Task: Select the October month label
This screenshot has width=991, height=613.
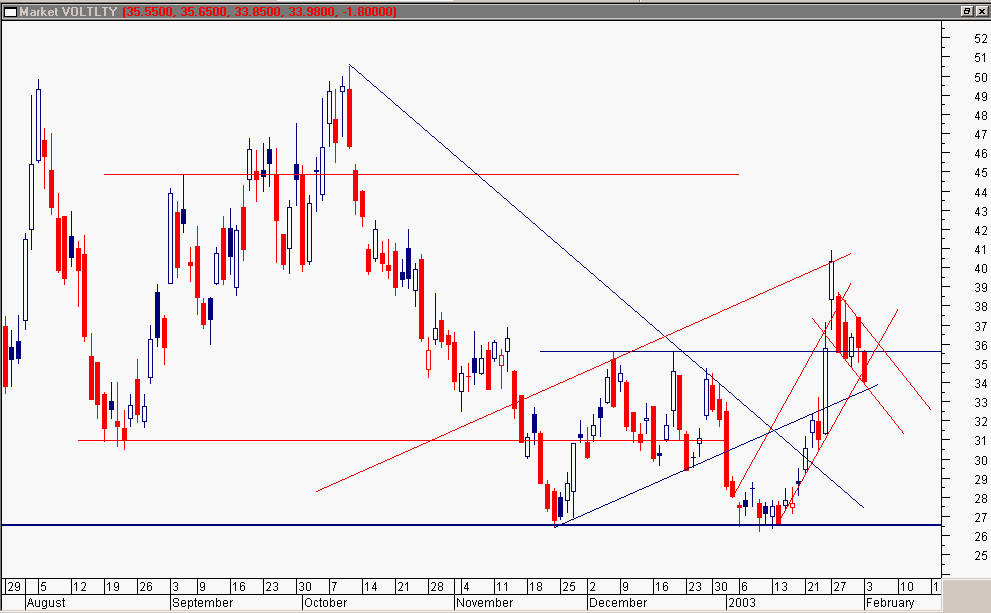Action: coord(325,603)
